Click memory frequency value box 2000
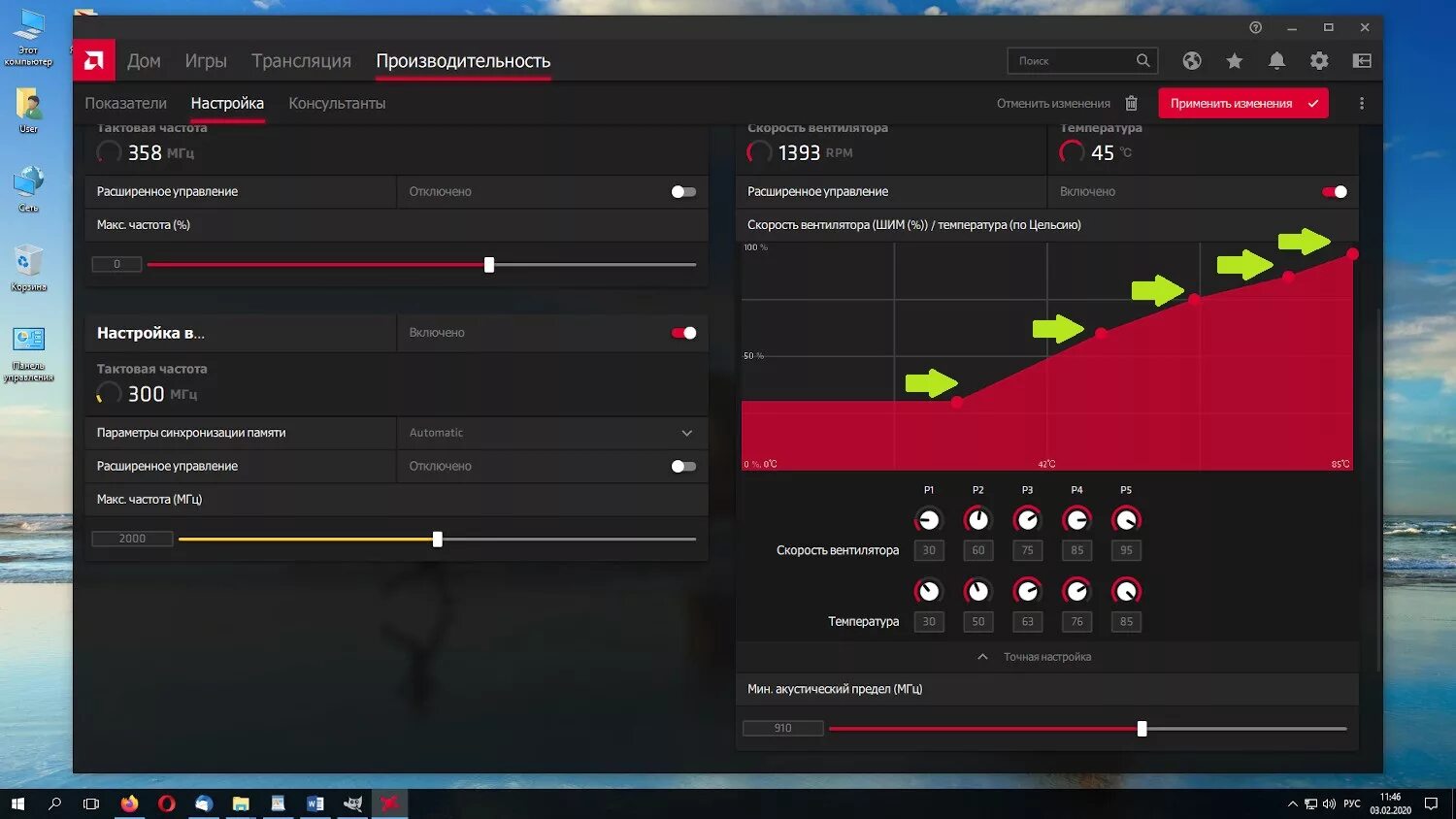Viewport: 1456px width, 819px height. [x=132, y=539]
